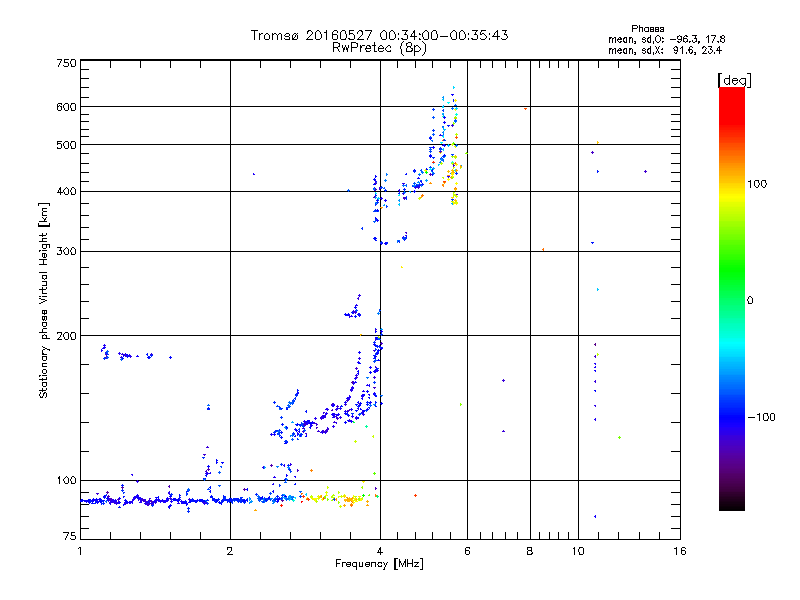Click x-axis tick label '6'
The height and width of the screenshot is (600, 800).
point(467,551)
